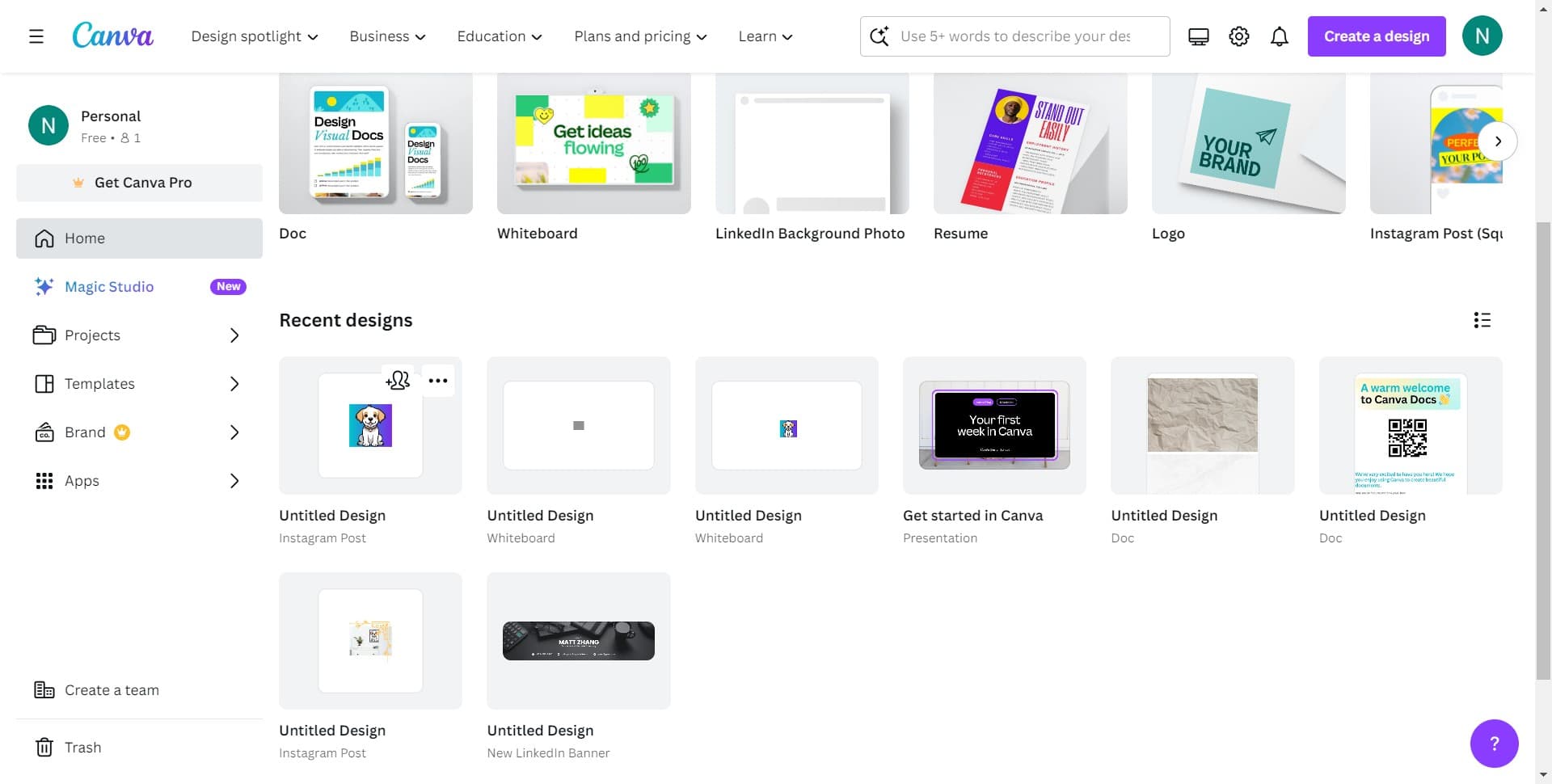Click the Home house icon
The width and height of the screenshot is (1552, 784).
click(x=44, y=238)
